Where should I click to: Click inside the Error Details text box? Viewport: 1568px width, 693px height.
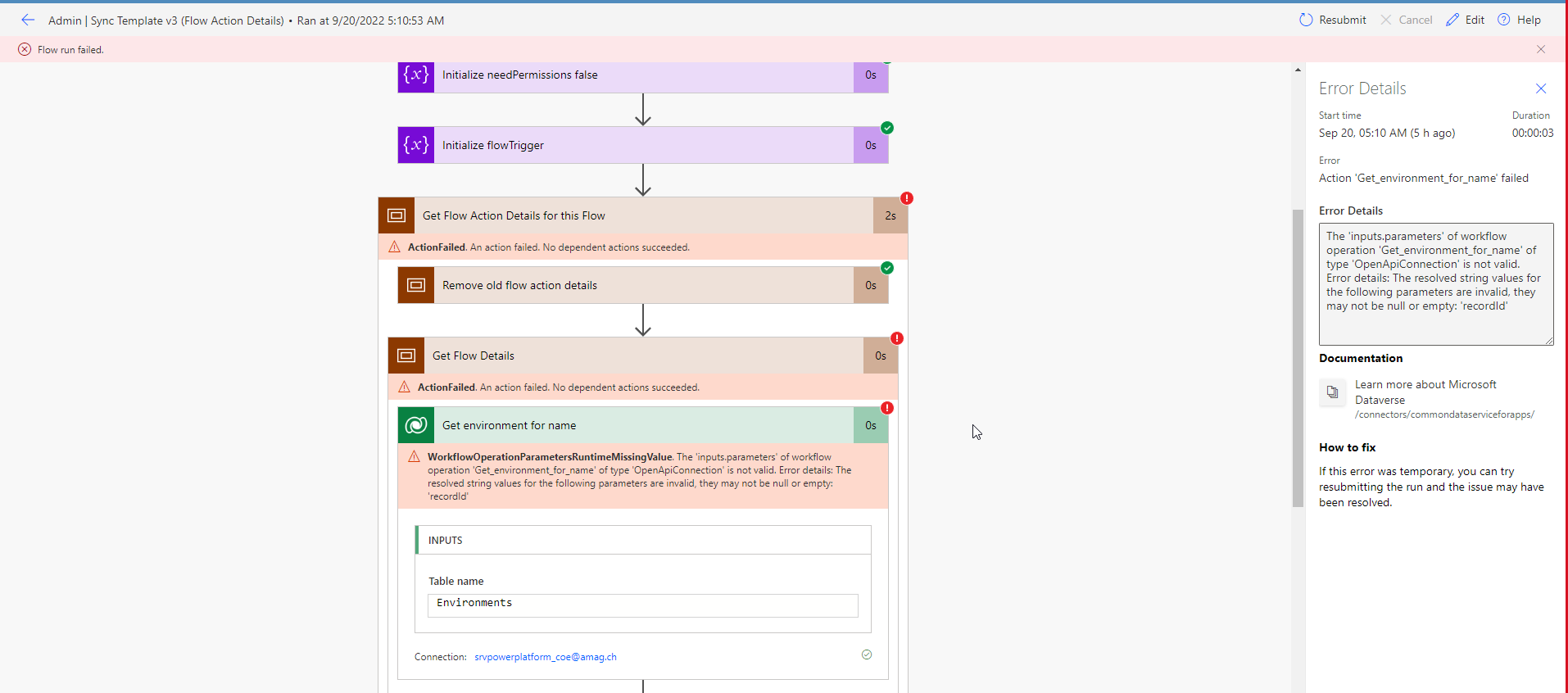1436,284
